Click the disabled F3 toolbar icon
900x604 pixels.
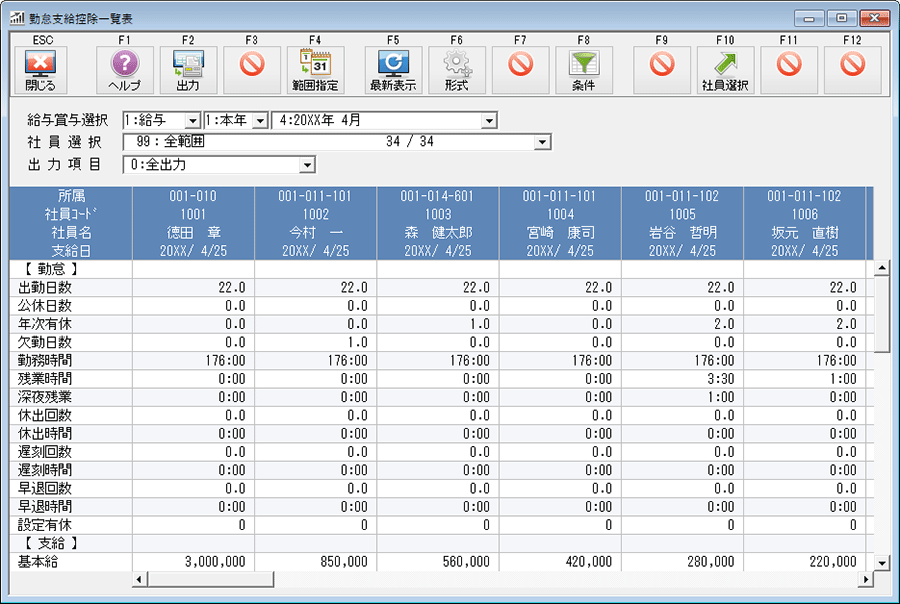coord(252,70)
